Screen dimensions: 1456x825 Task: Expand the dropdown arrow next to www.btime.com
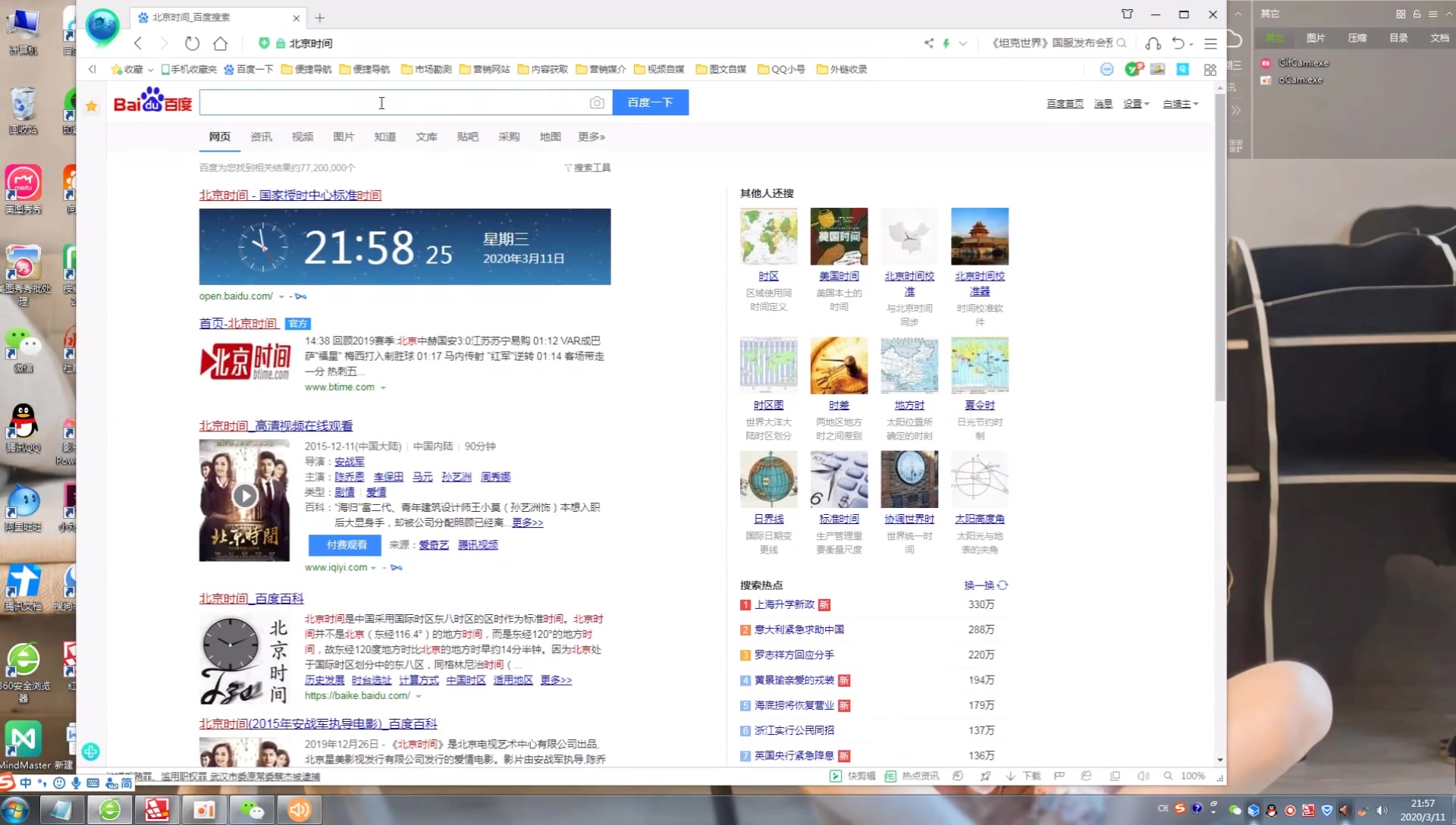click(383, 387)
